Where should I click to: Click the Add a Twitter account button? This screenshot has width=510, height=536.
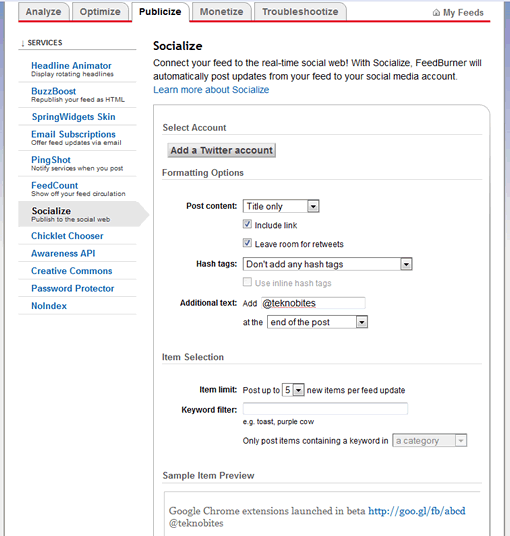click(x=222, y=150)
